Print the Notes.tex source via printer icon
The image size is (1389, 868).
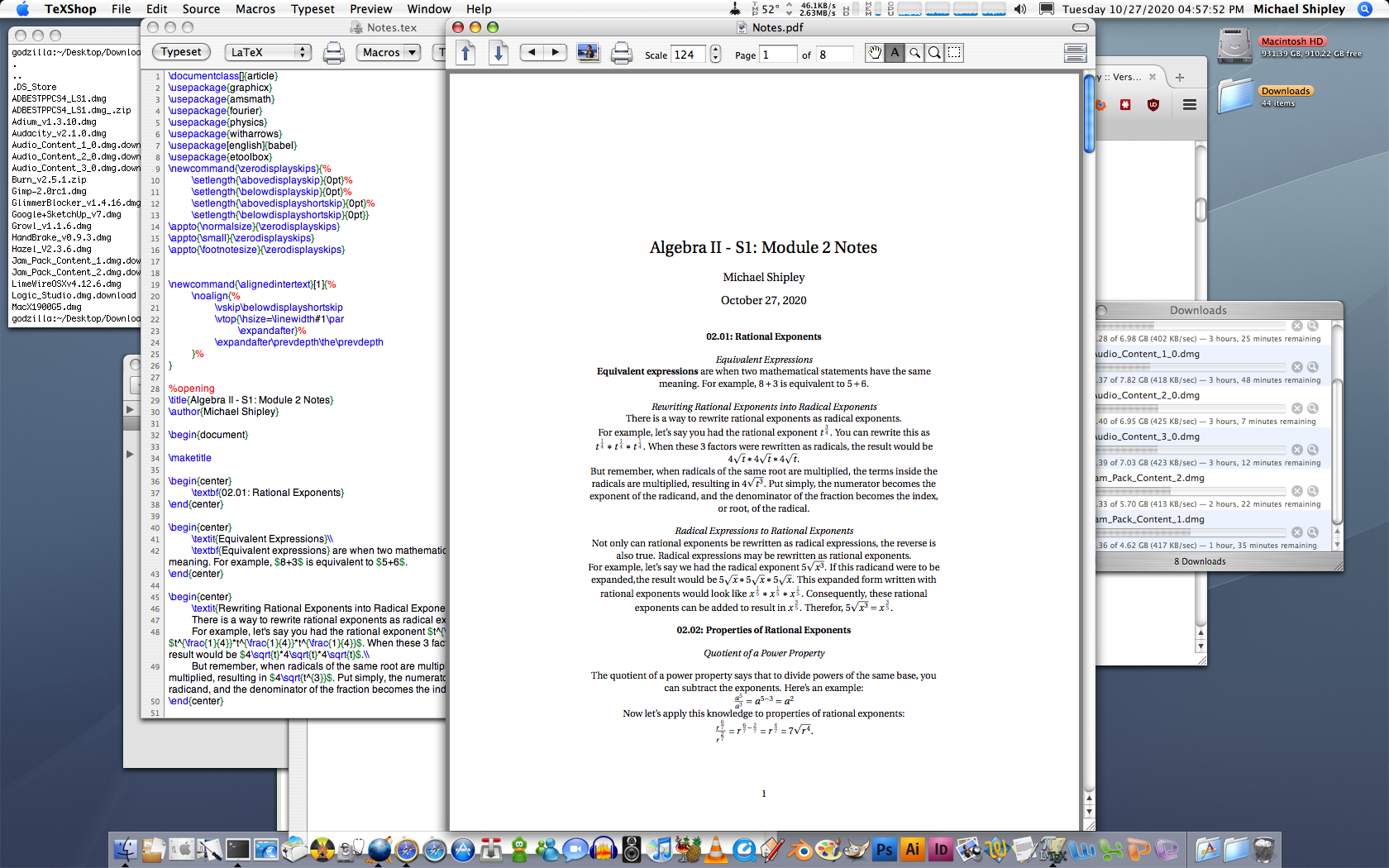click(333, 53)
